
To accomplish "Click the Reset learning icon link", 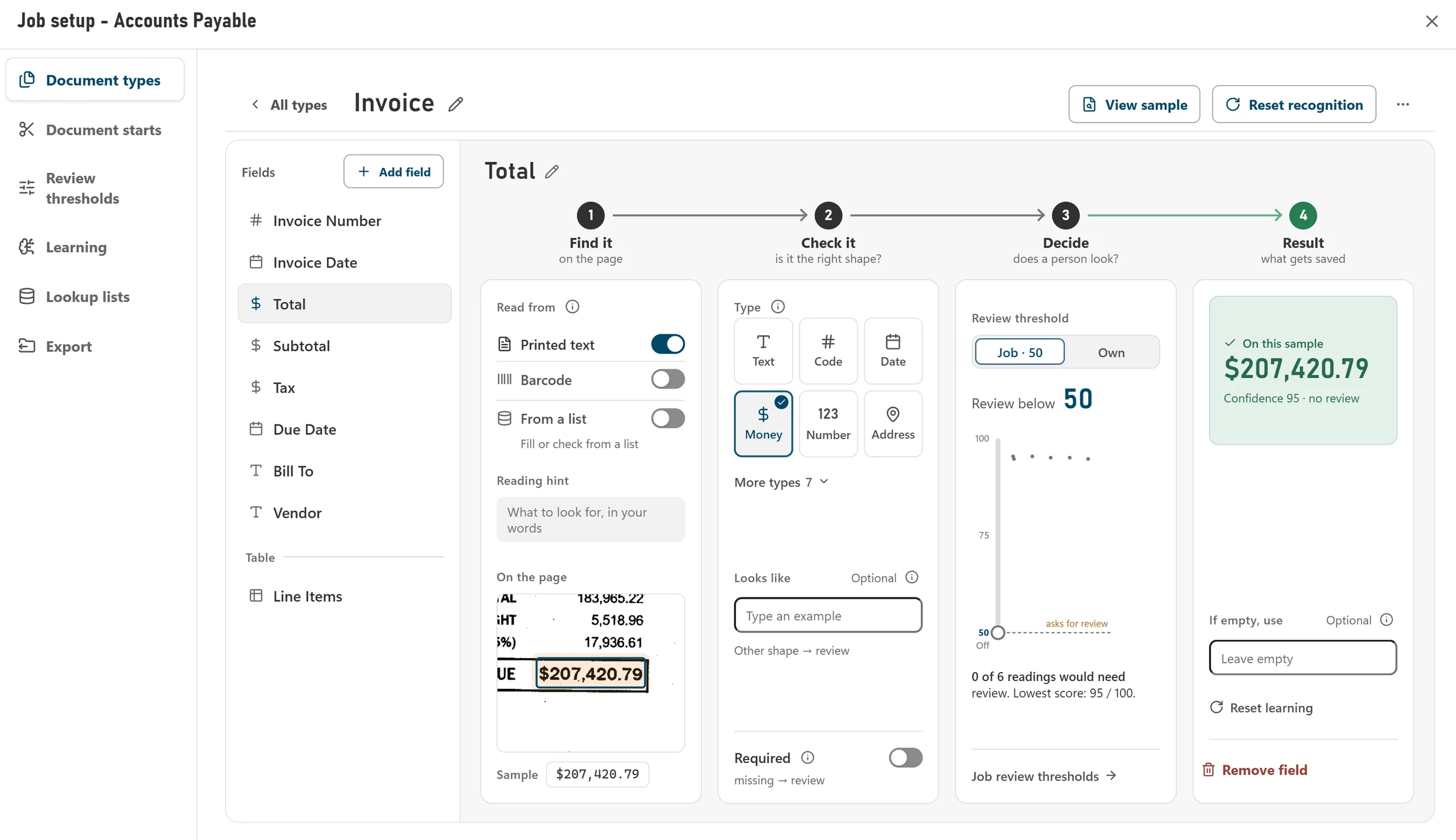I will (x=1261, y=708).
